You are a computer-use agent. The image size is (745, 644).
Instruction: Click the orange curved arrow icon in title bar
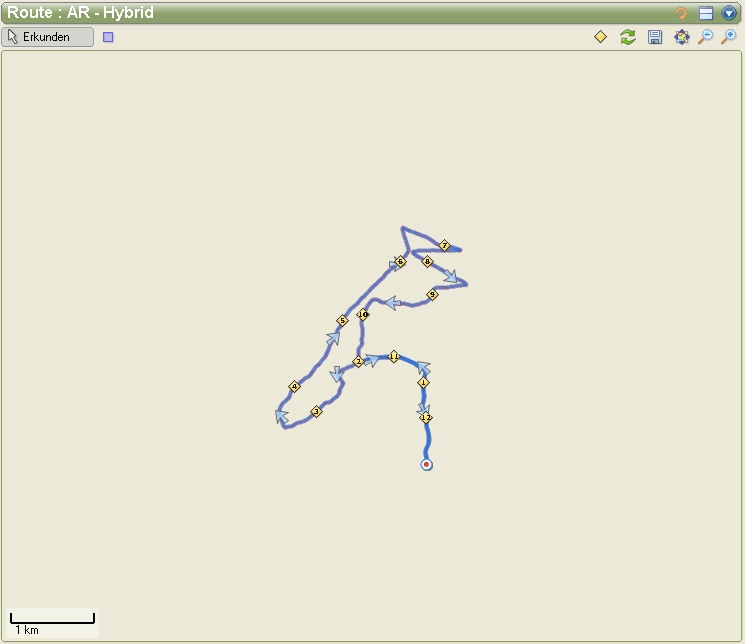click(681, 13)
